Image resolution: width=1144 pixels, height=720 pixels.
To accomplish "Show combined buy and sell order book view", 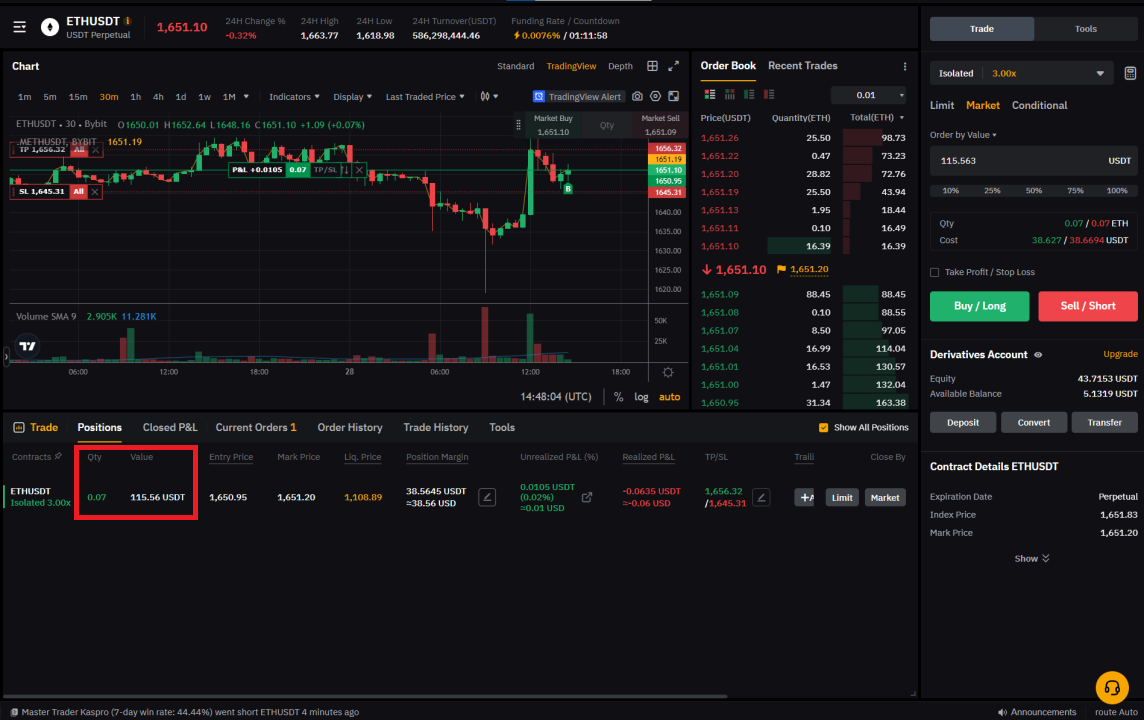I will click(x=710, y=95).
